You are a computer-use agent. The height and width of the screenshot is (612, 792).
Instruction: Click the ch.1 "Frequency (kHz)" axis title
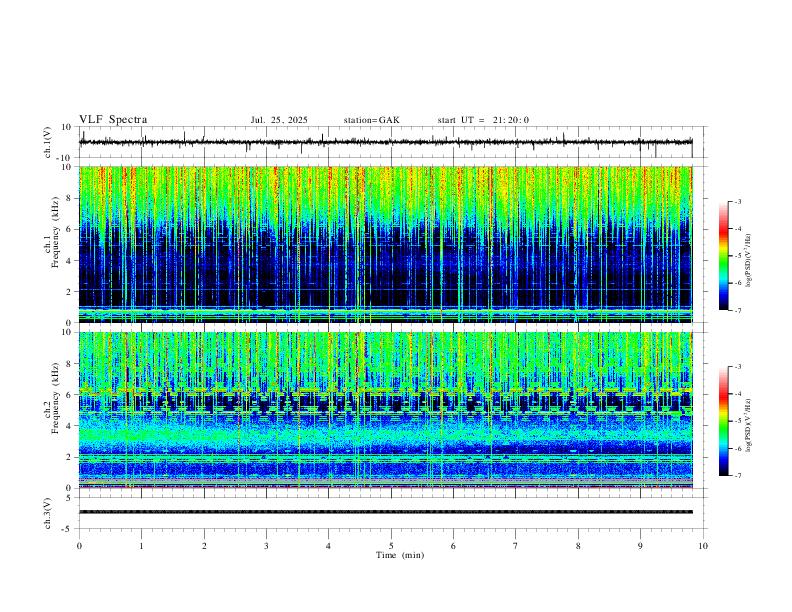click(x=56, y=233)
